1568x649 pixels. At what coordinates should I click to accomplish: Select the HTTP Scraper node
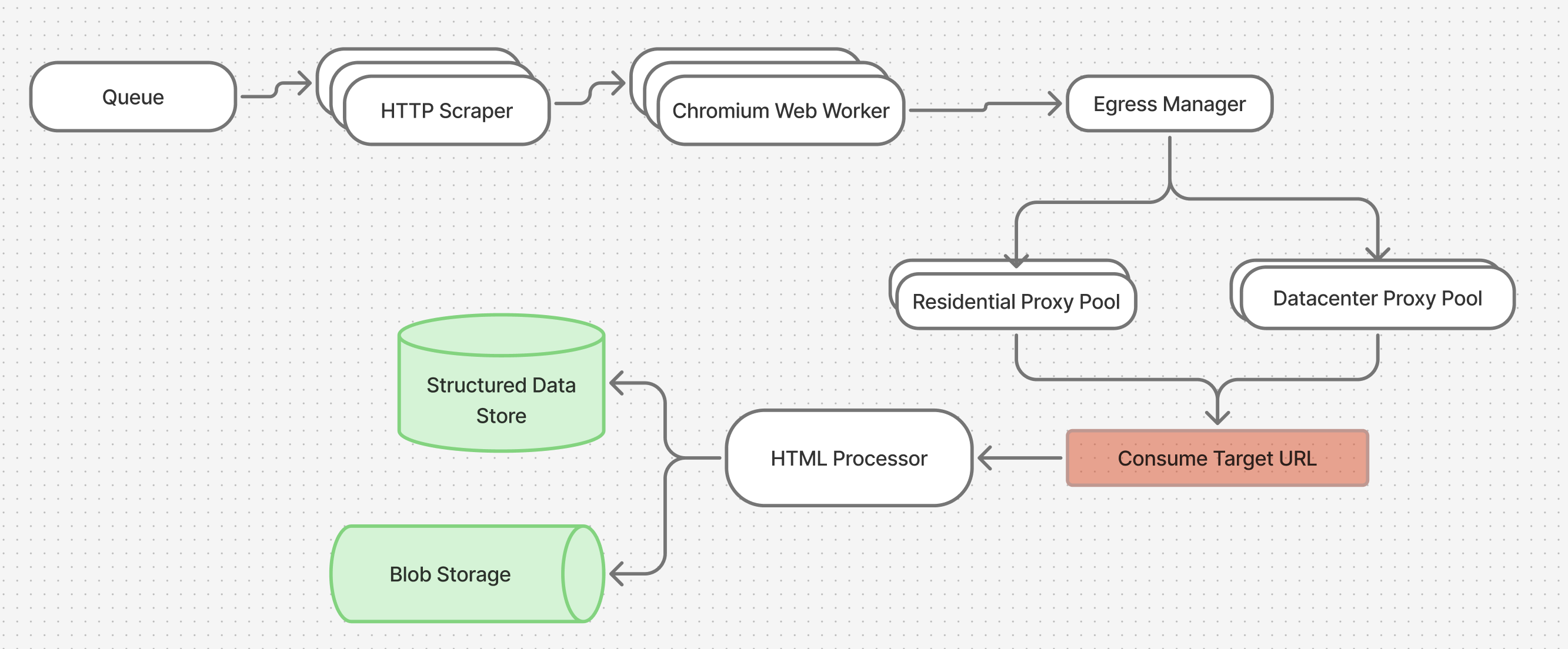tap(446, 111)
